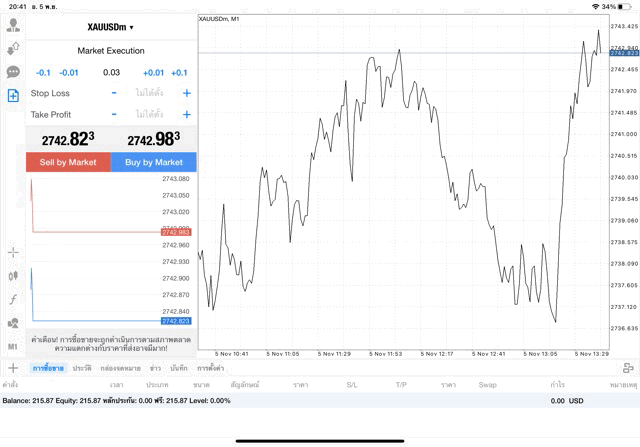This screenshot has height=447, width=640.
Task: Open the chat messages icon
Action: [13, 72]
